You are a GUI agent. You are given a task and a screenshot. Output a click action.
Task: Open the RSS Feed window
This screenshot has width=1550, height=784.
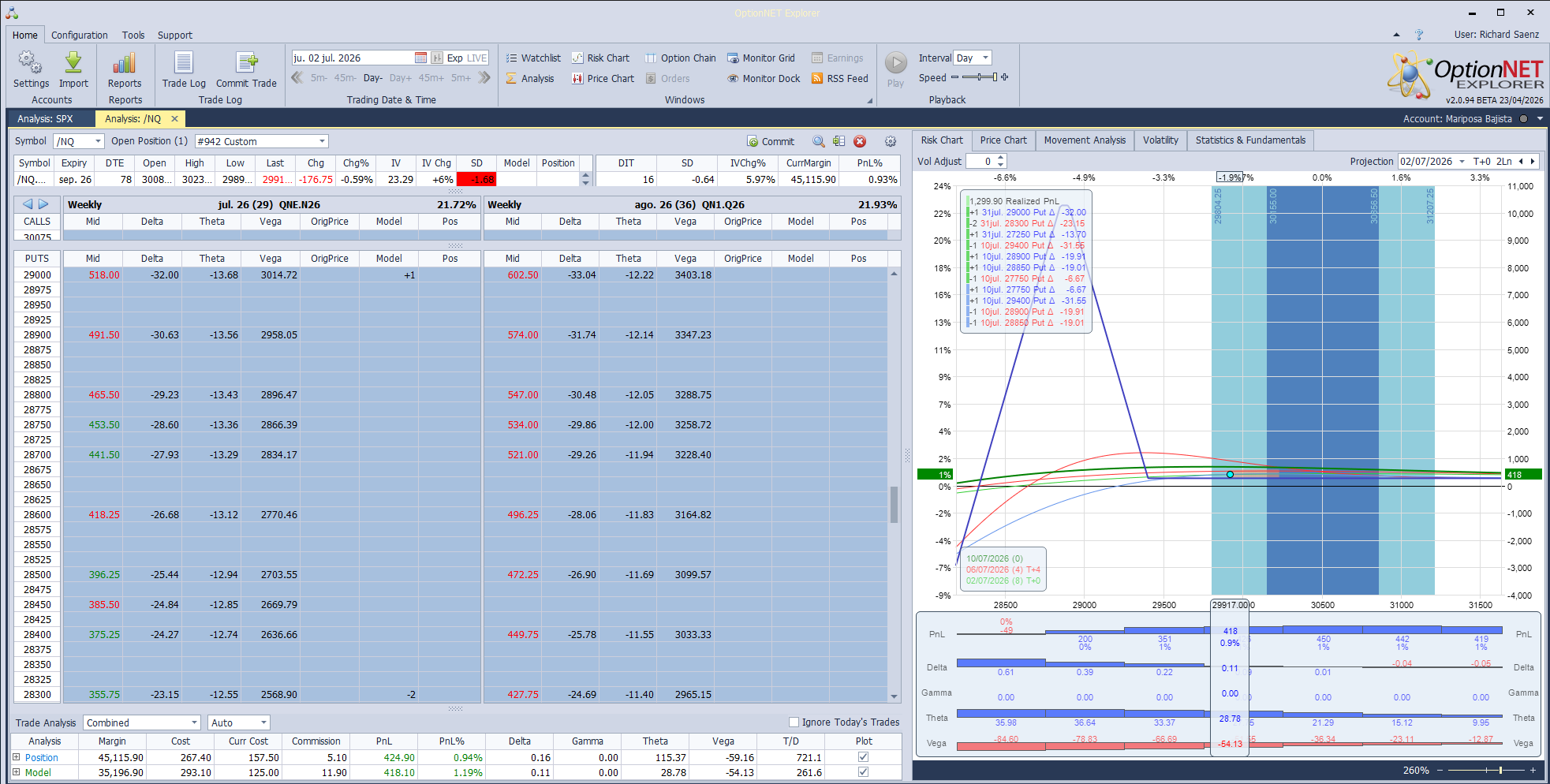click(839, 78)
